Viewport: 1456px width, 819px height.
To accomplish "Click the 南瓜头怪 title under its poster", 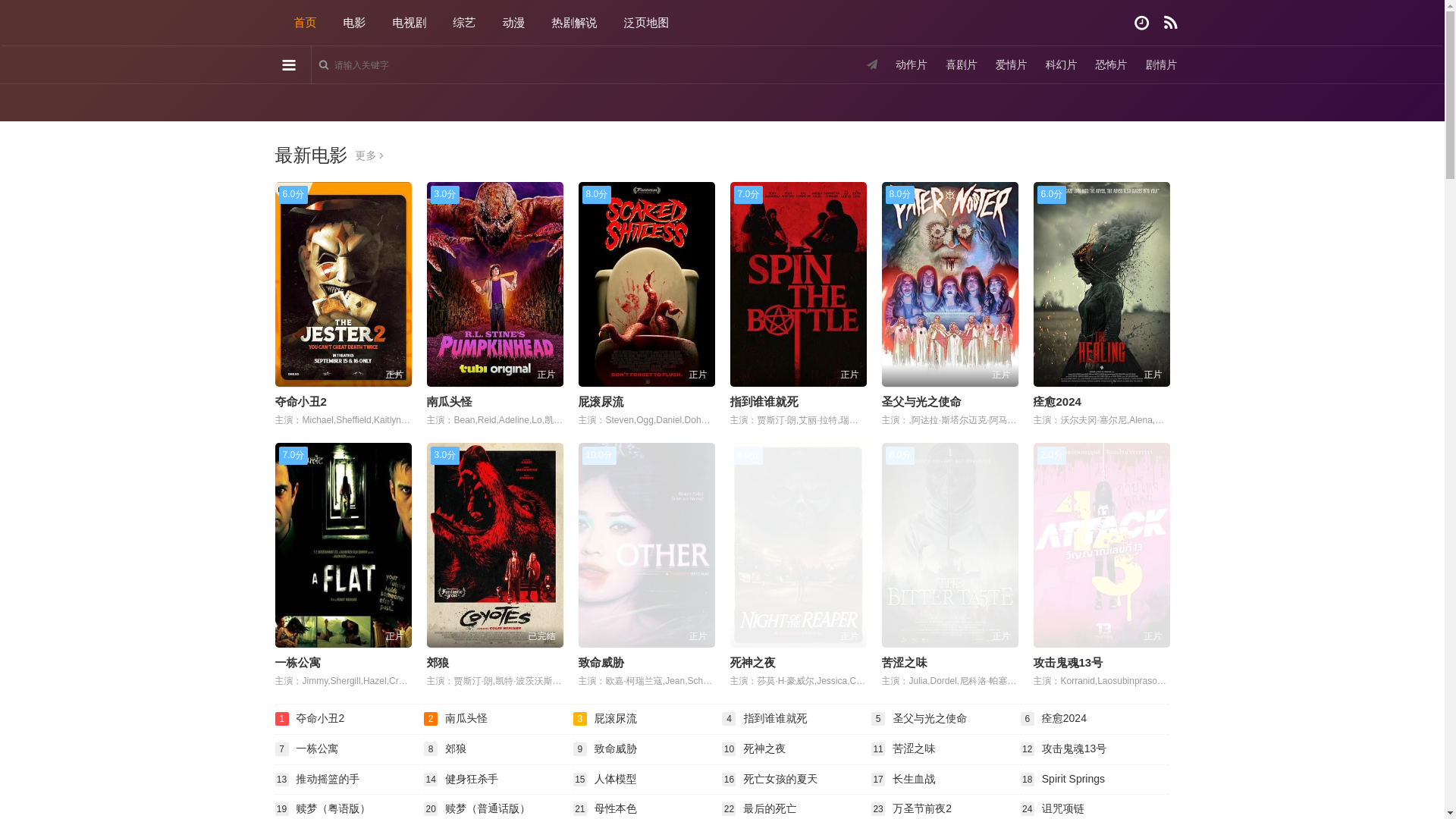I will point(450,402).
